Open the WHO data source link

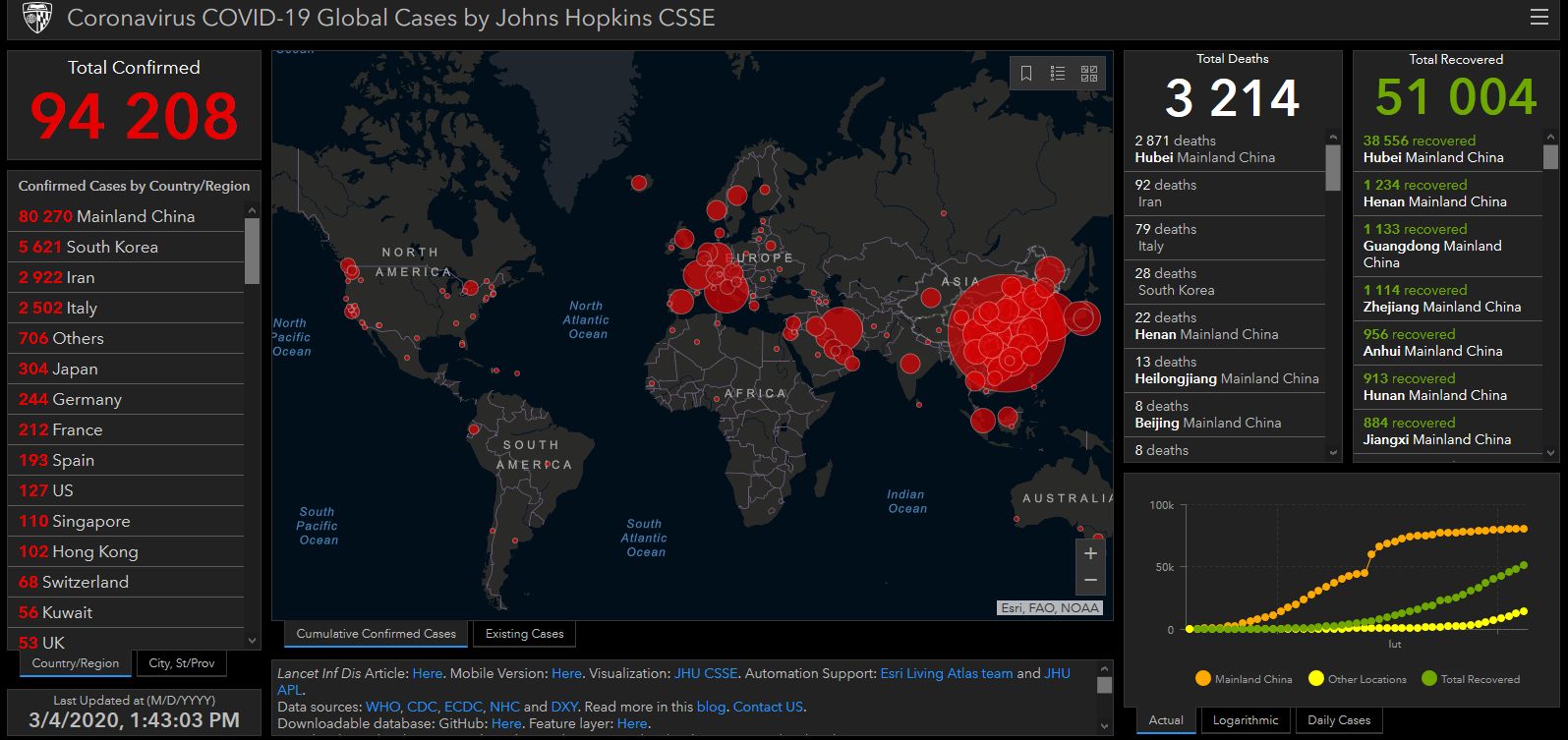tap(382, 707)
